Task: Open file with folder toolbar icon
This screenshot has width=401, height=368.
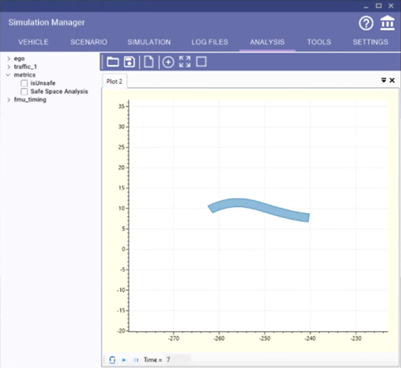Action: click(x=113, y=62)
